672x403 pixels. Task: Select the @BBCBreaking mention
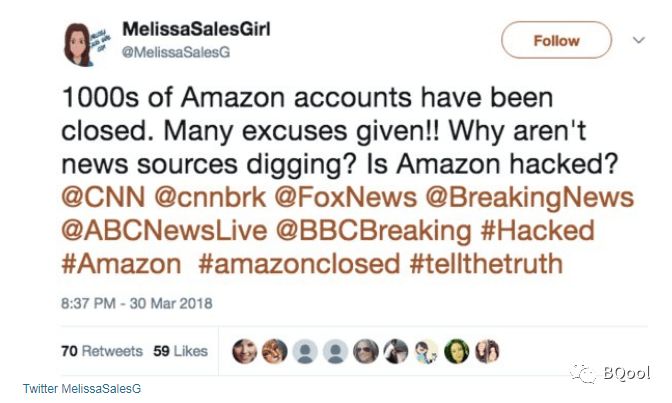364,230
